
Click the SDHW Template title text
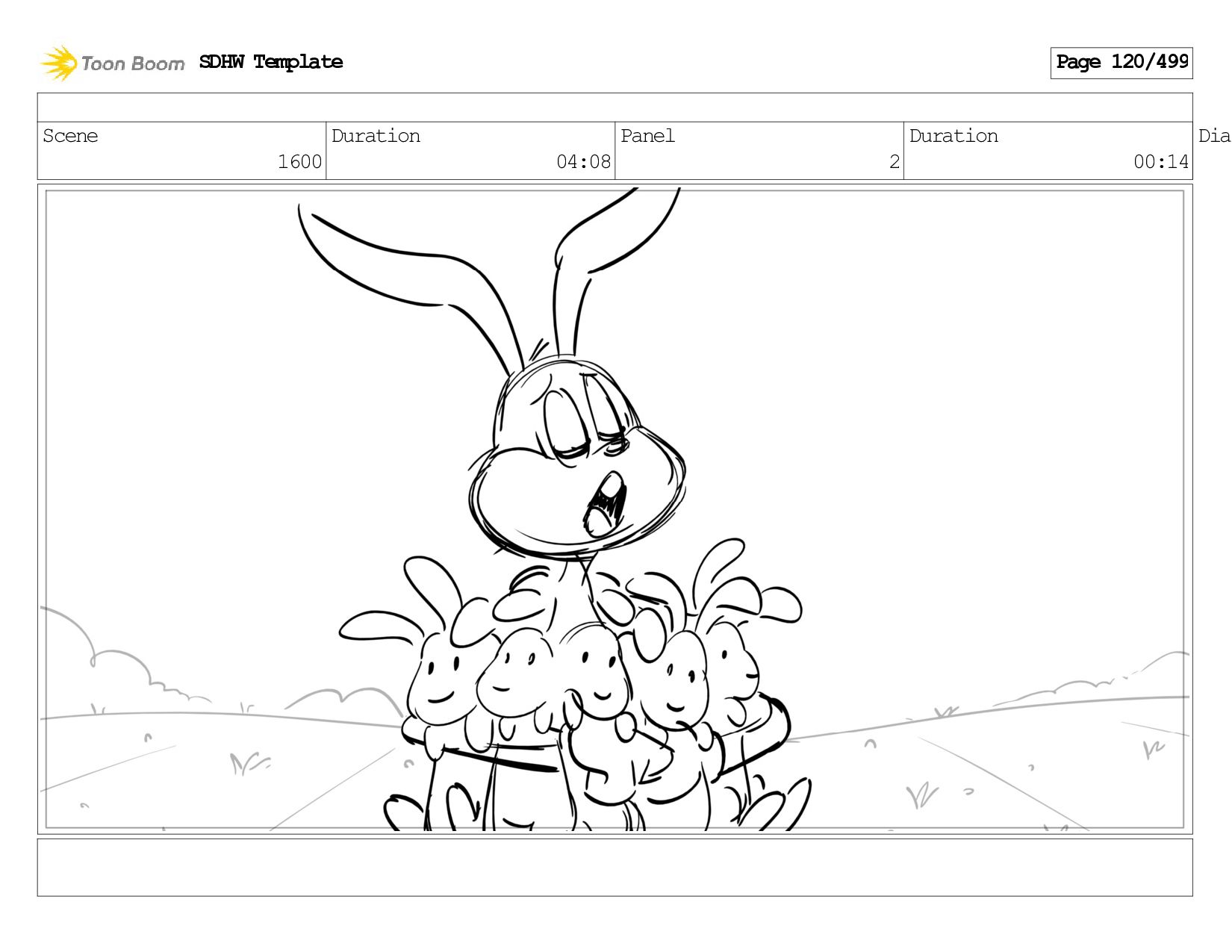click(271, 62)
